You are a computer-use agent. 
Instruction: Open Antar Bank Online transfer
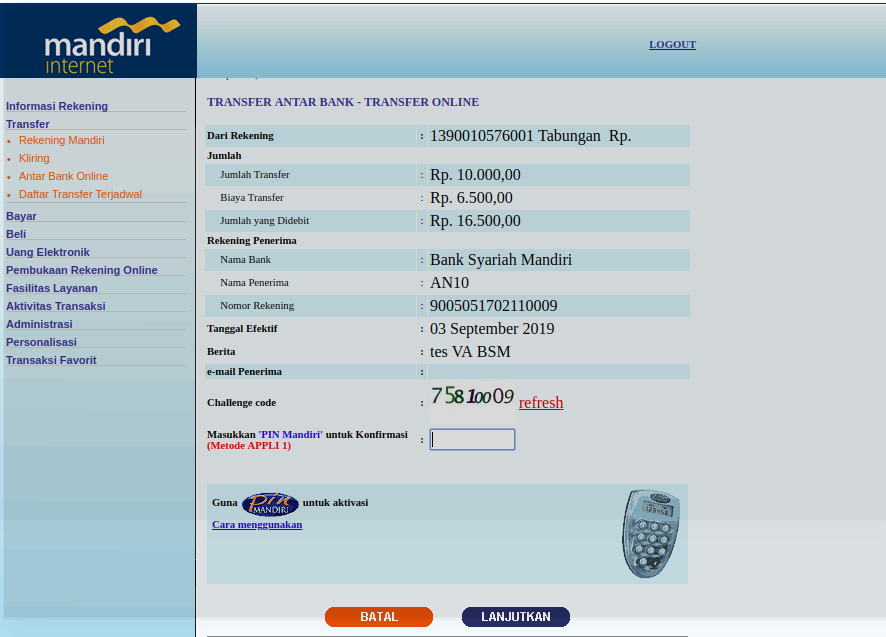[63, 176]
